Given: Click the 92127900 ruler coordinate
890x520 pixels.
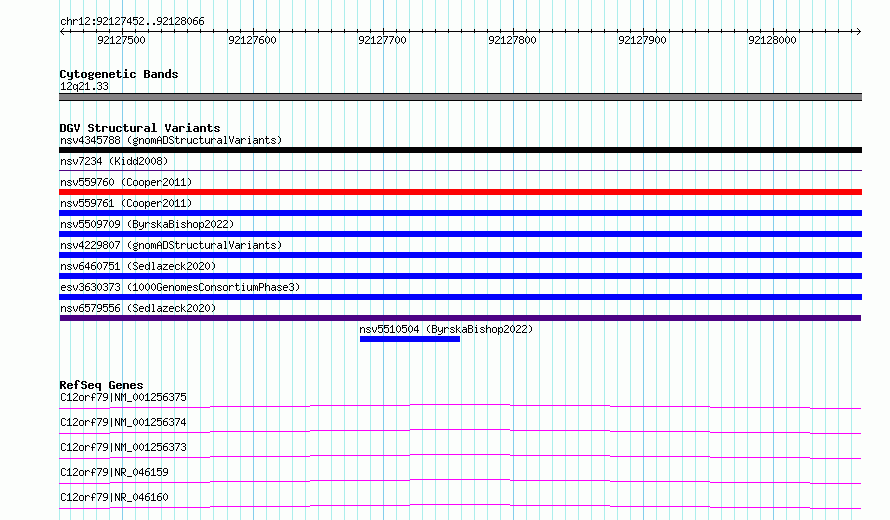Looking at the screenshot, I should click(x=642, y=40).
